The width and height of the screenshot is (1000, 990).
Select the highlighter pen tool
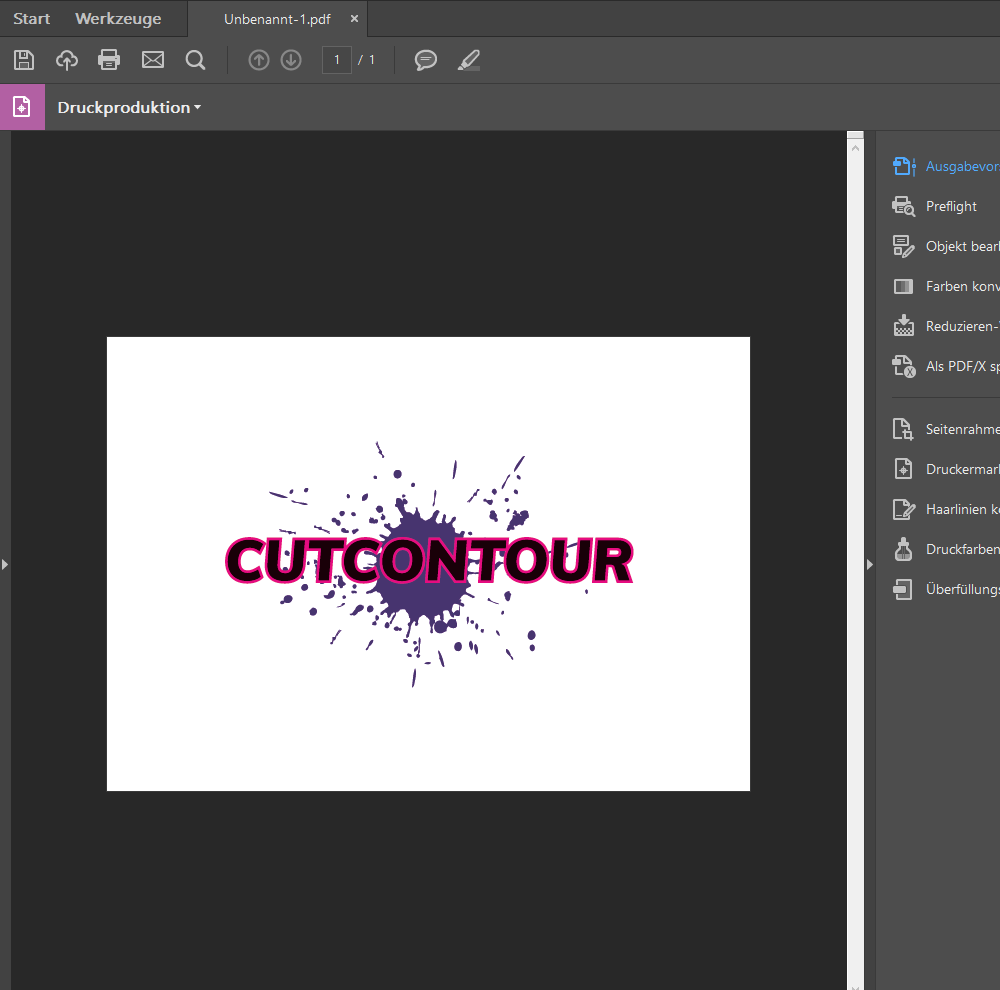click(468, 60)
